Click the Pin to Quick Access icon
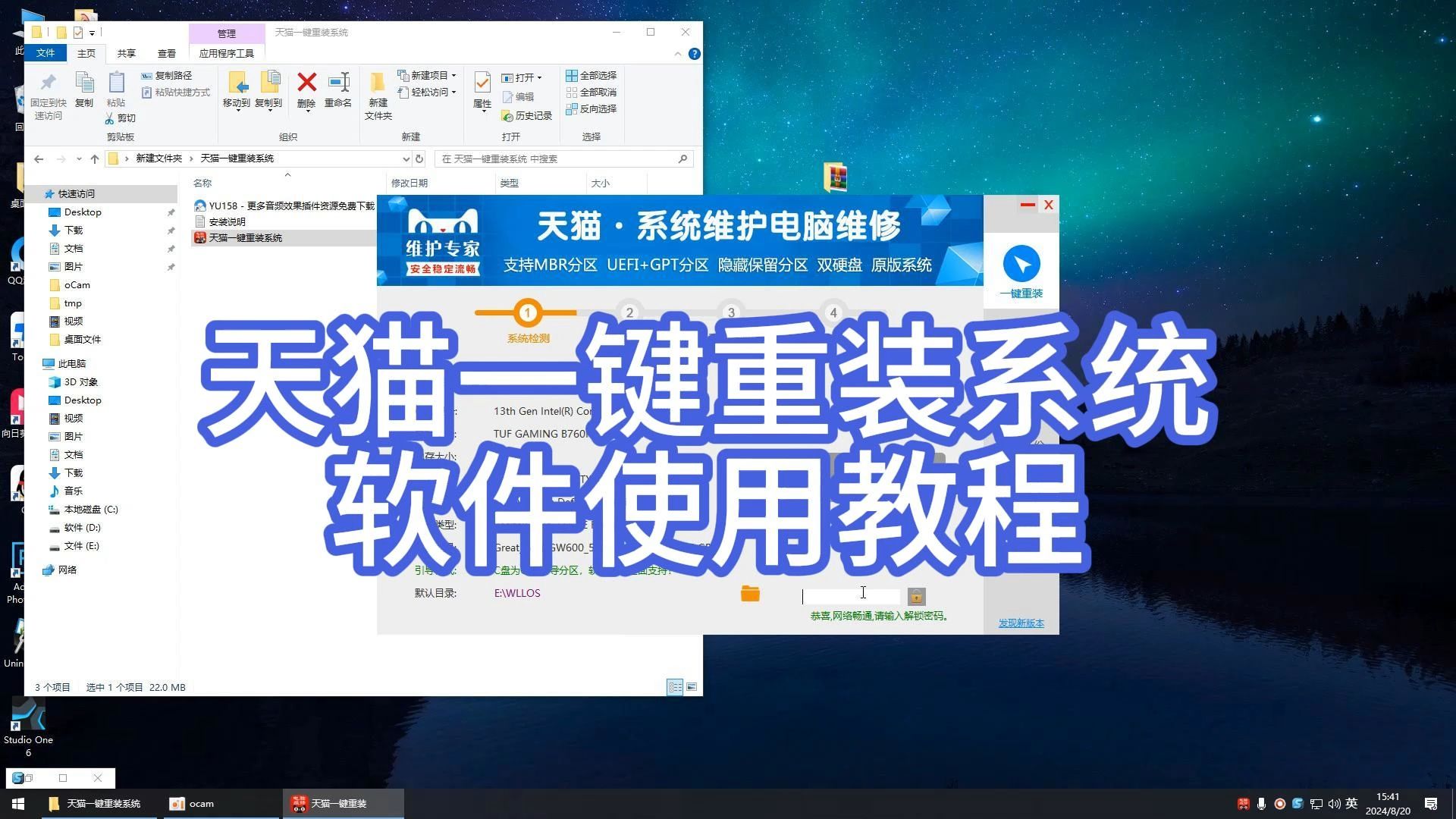 (x=49, y=82)
